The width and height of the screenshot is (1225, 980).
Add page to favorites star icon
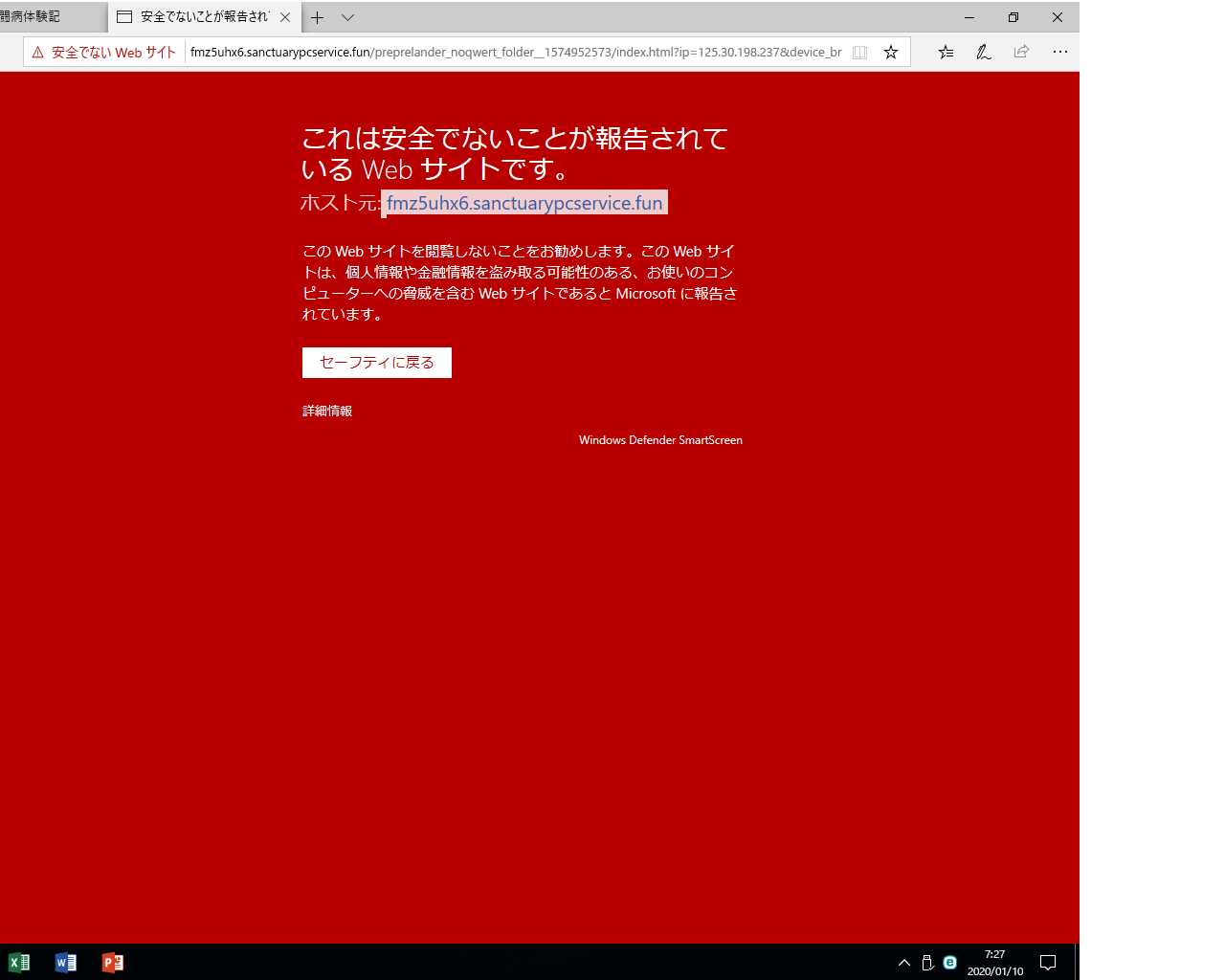[x=891, y=53]
